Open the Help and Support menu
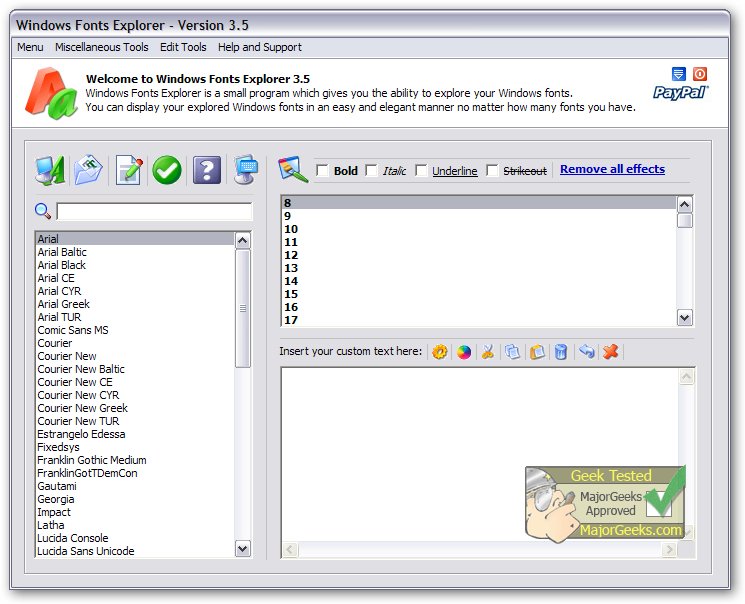745x604 pixels. click(259, 47)
